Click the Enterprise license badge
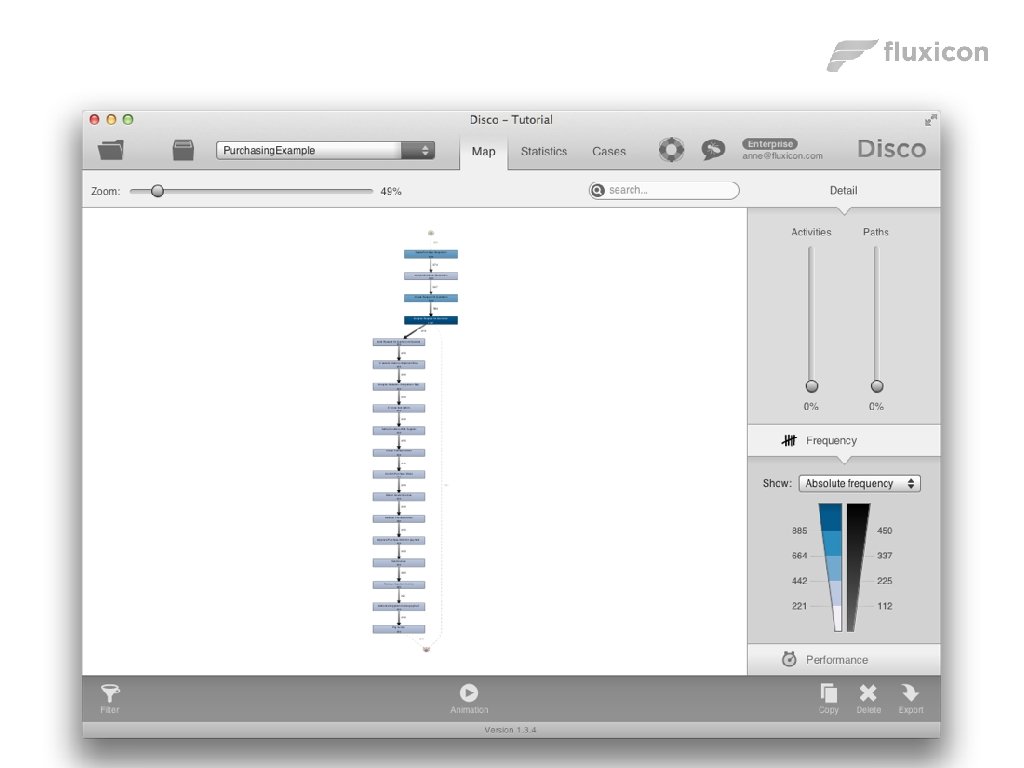1024x768 pixels. click(x=770, y=144)
